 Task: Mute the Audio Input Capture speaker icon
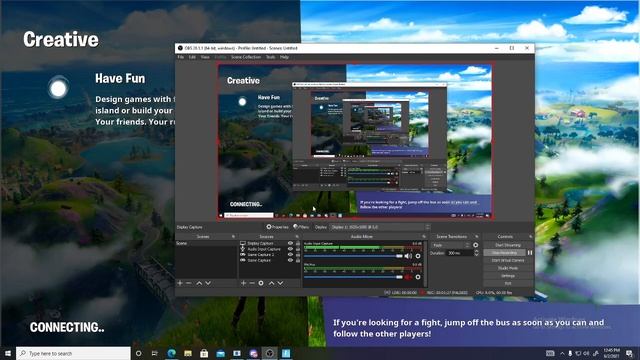(x=408, y=256)
